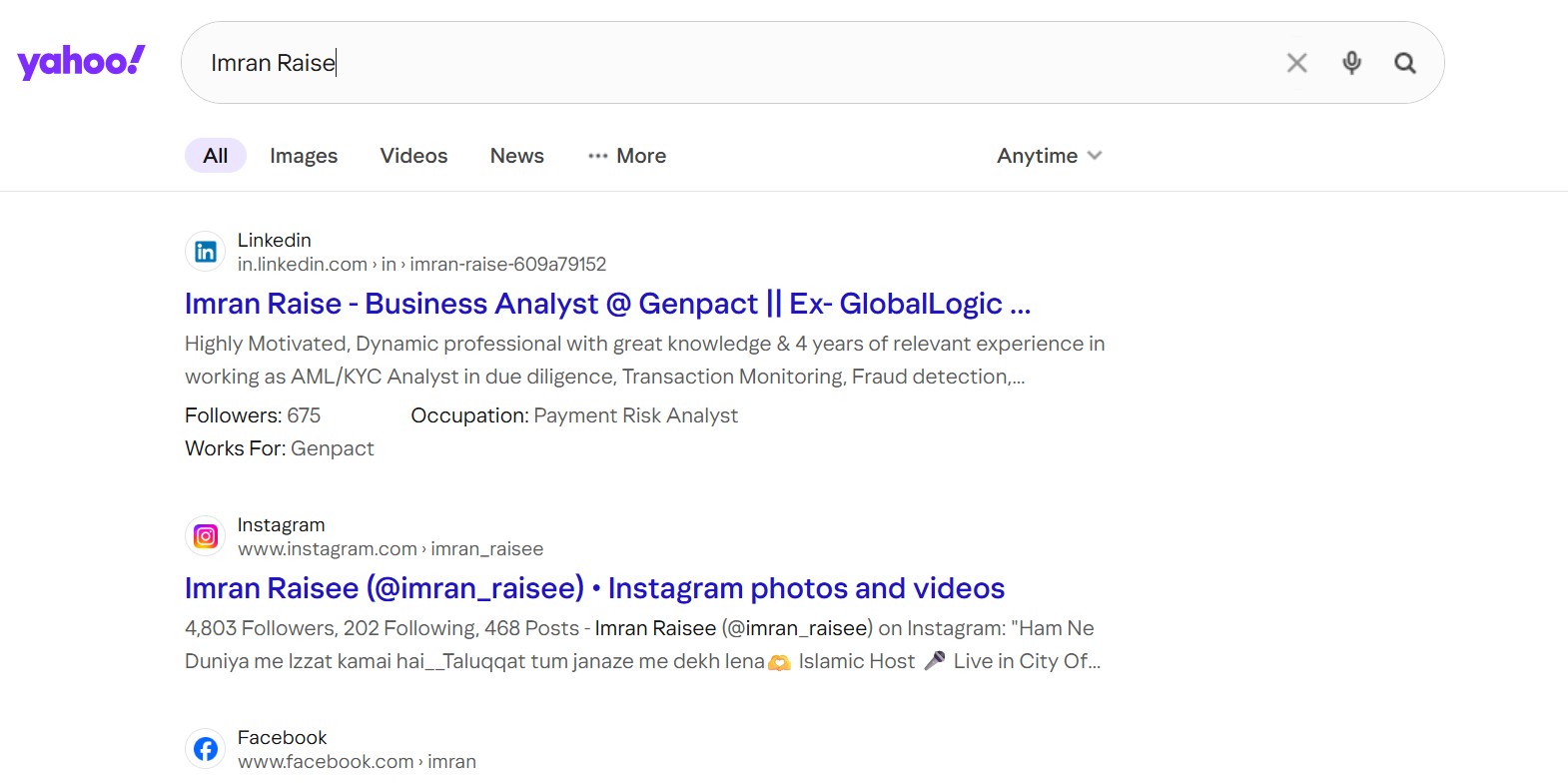Image resolution: width=1568 pixels, height=783 pixels.
Task: Click the Instagram favicon in second result
Action: (x=206, y=536)
